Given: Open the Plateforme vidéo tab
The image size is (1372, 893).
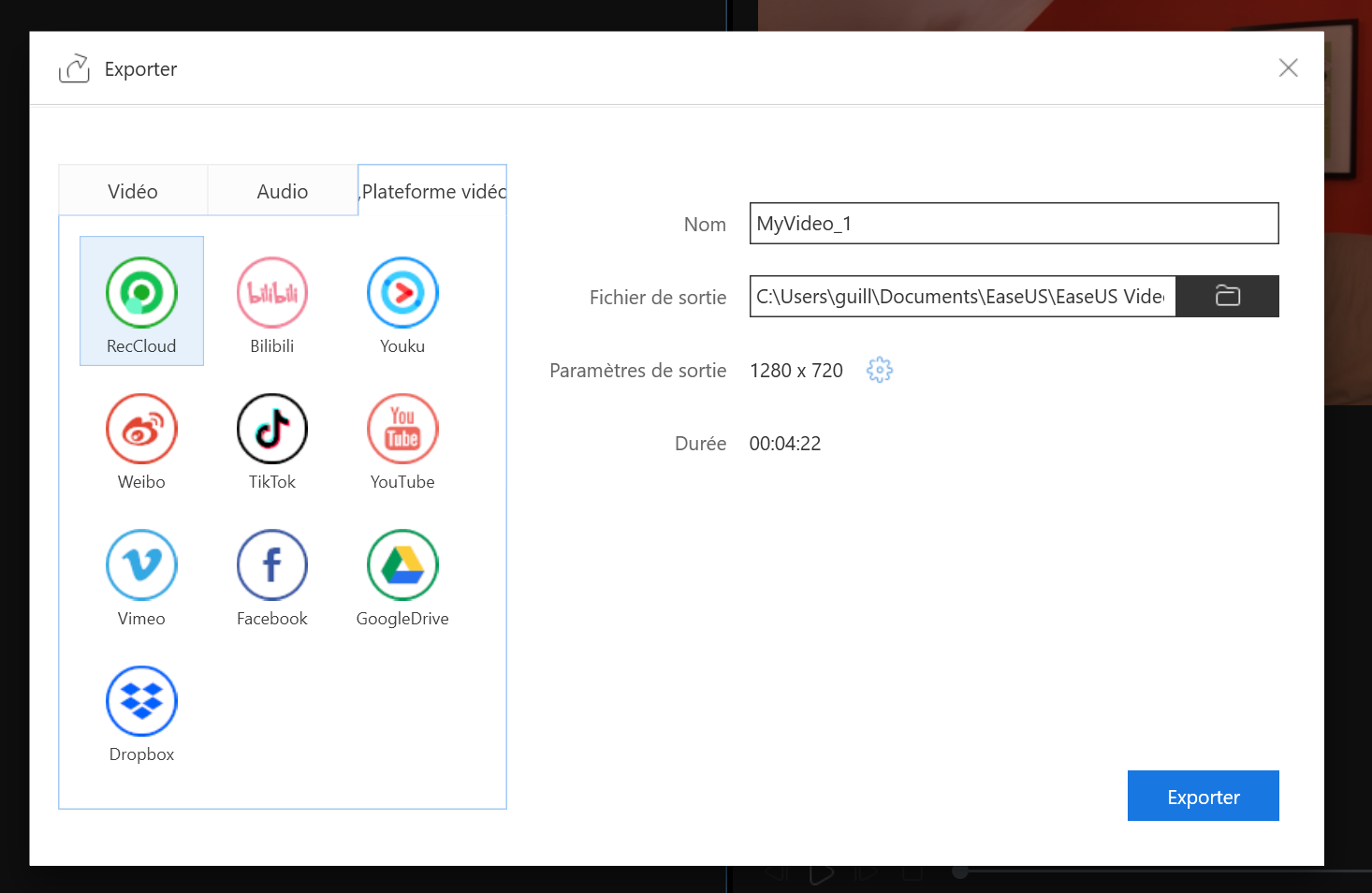Looking at the screenshot, I should click(432, 191).
